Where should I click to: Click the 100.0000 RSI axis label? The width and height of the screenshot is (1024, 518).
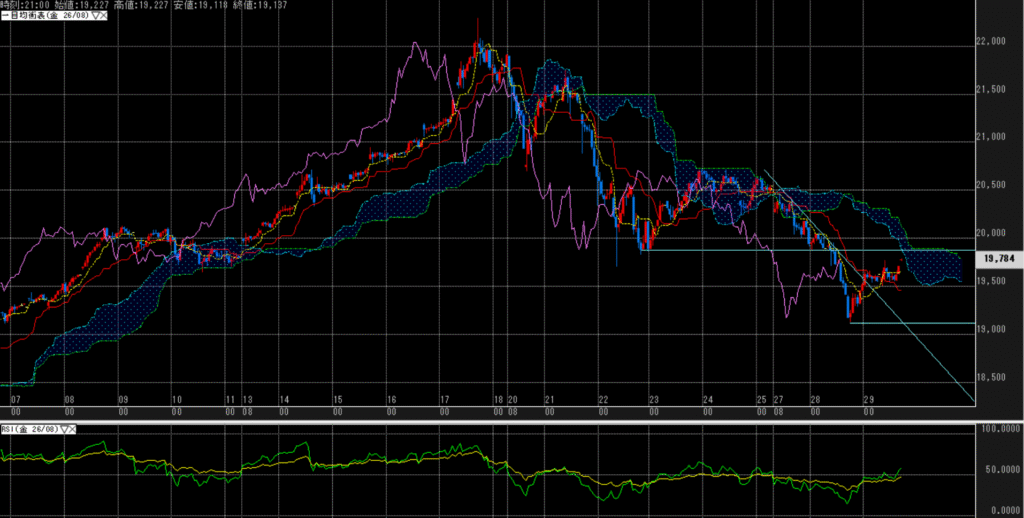tap(998, 429)
